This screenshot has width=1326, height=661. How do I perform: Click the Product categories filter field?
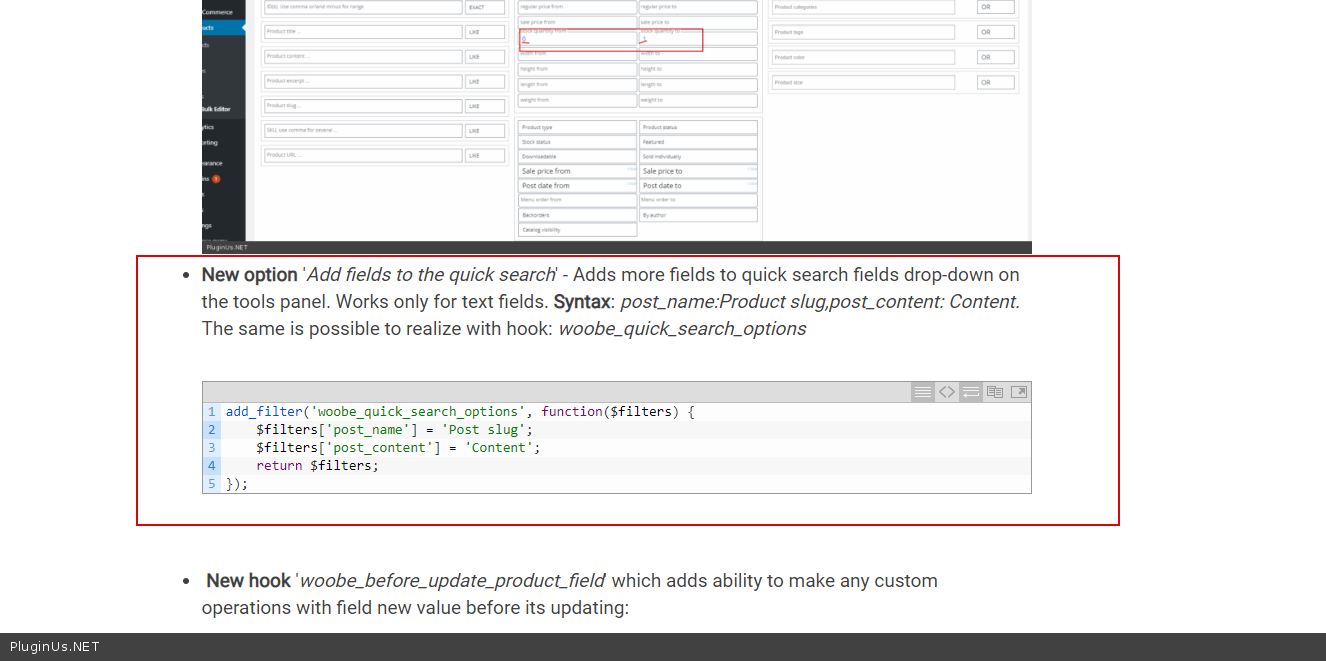pyautogui.click(x=862, y=7)
